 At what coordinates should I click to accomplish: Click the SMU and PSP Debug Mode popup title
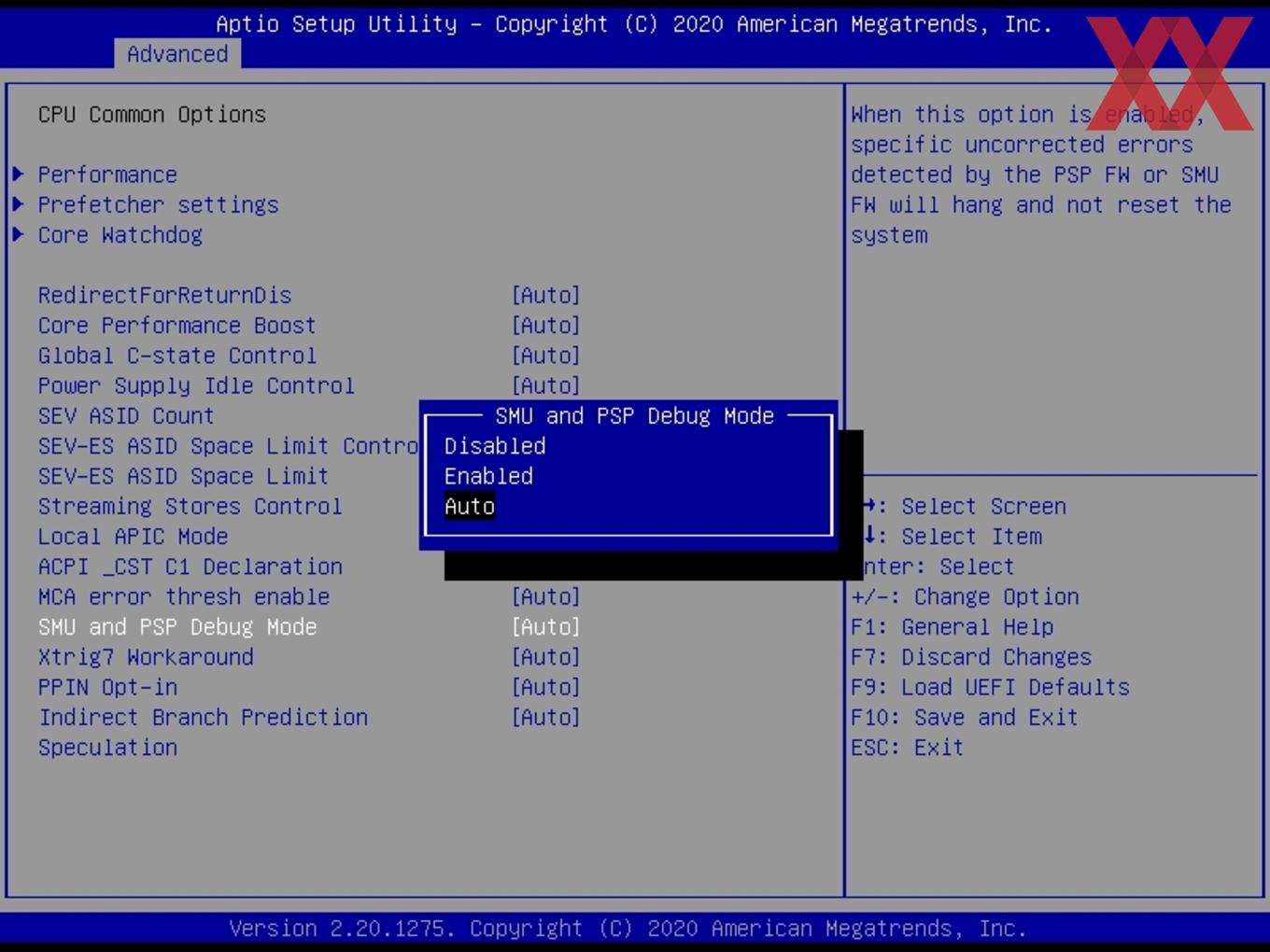[x=634, y=415]
